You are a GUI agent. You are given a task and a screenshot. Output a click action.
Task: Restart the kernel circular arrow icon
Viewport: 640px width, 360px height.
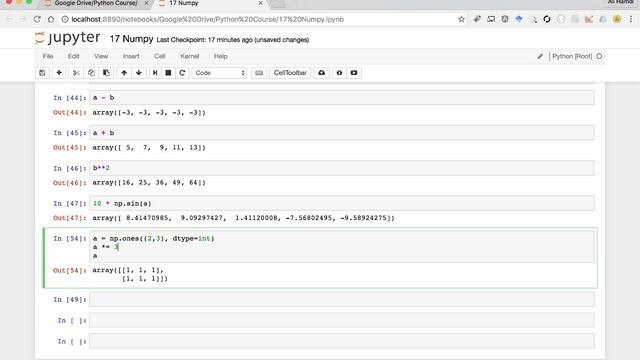point(182,73)
